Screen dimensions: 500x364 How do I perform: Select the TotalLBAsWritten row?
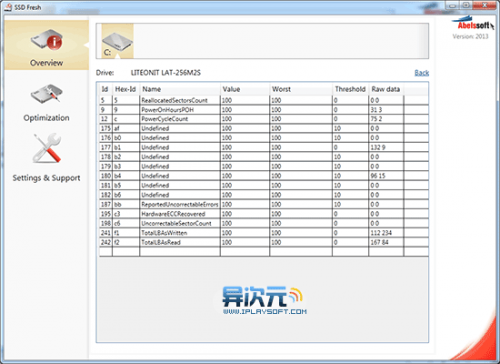[x=264, y=233]
